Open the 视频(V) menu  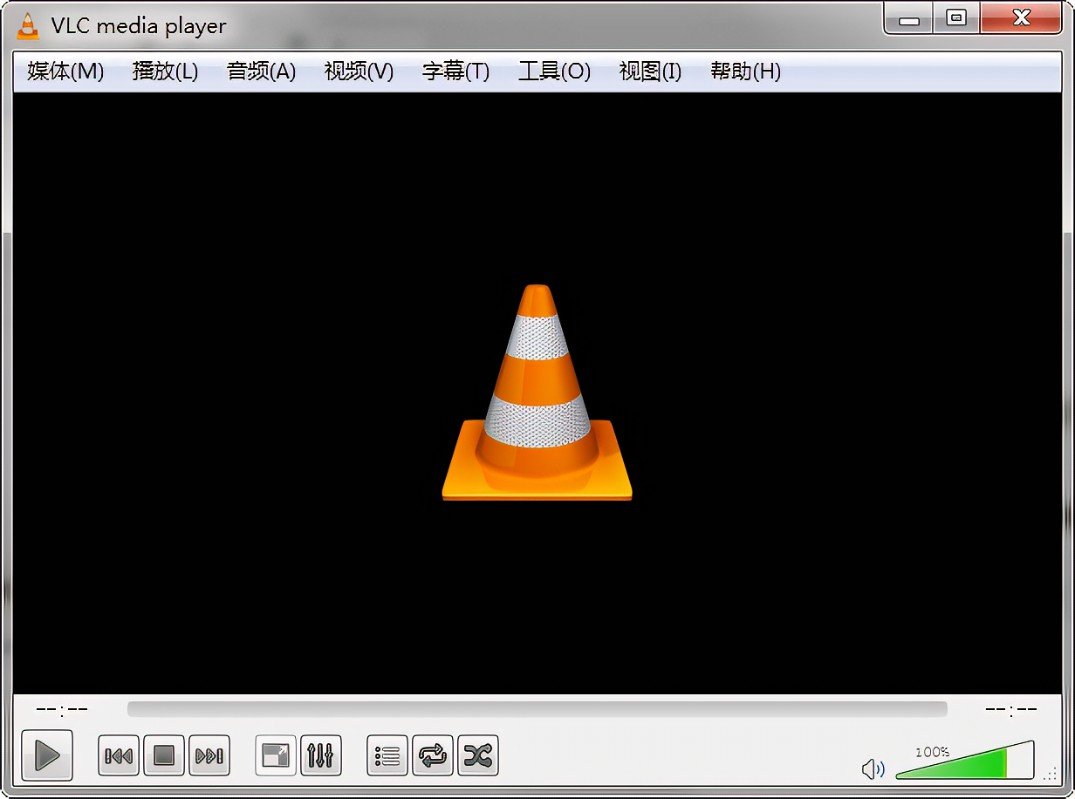point(357,71)
